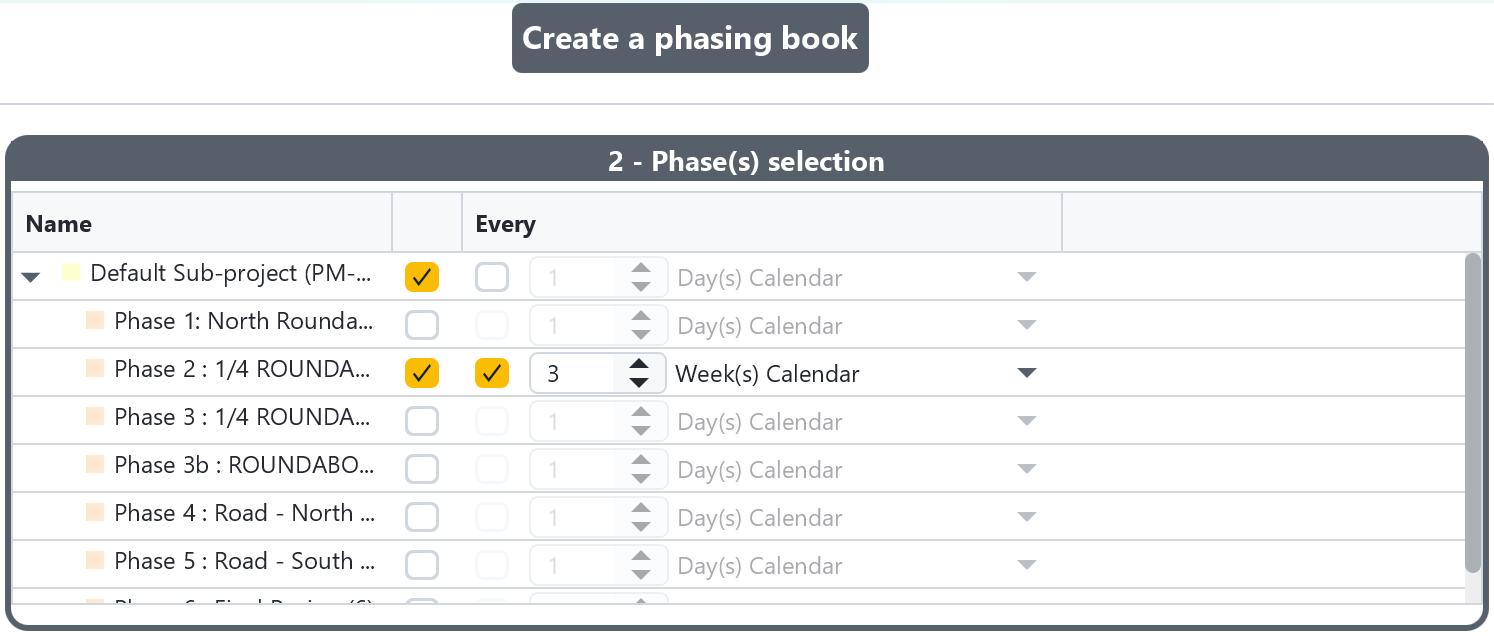Enable the Every checkbox for Default Sub-project
The height and width of the screenshot is (636, 1494).
click(x=492, y=277)
